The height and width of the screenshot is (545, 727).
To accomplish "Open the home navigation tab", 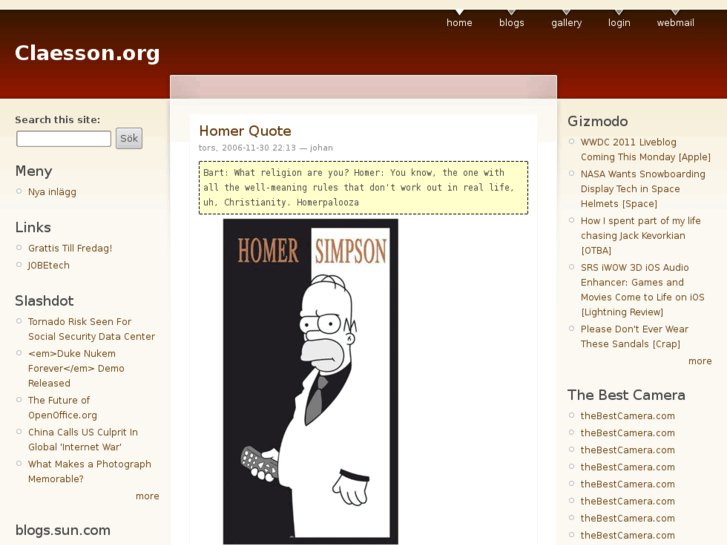I will 459,22.
